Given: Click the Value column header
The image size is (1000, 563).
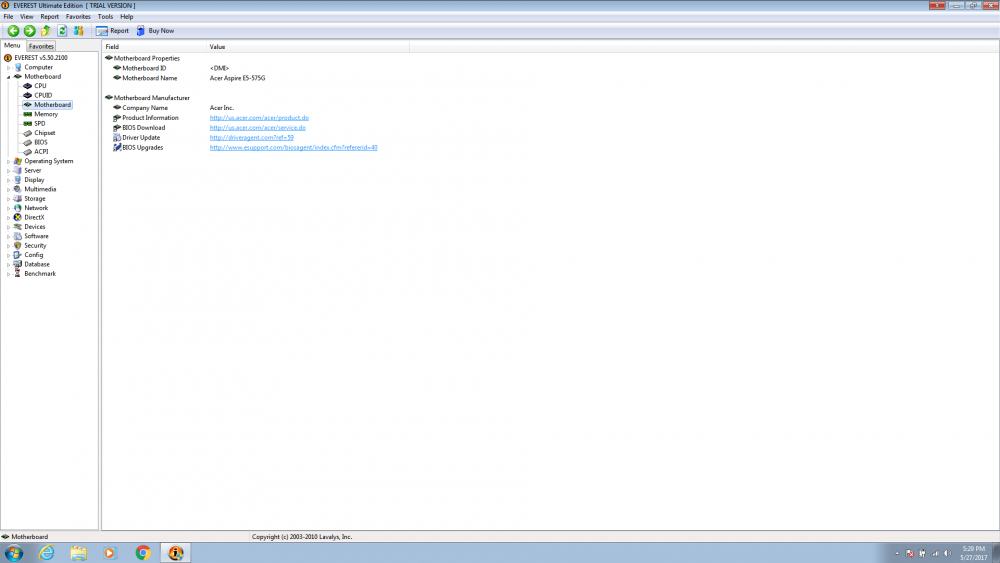Looking at the screenshot, I should [x=308, y=47].
